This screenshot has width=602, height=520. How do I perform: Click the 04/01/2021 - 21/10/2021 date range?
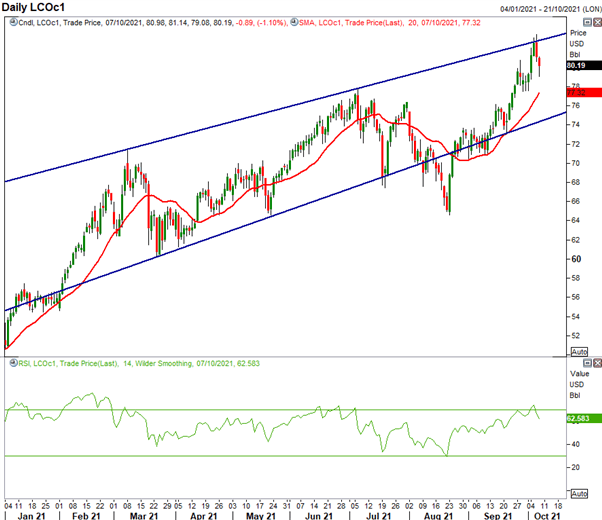pyautogui.click(x=541, y=9)
